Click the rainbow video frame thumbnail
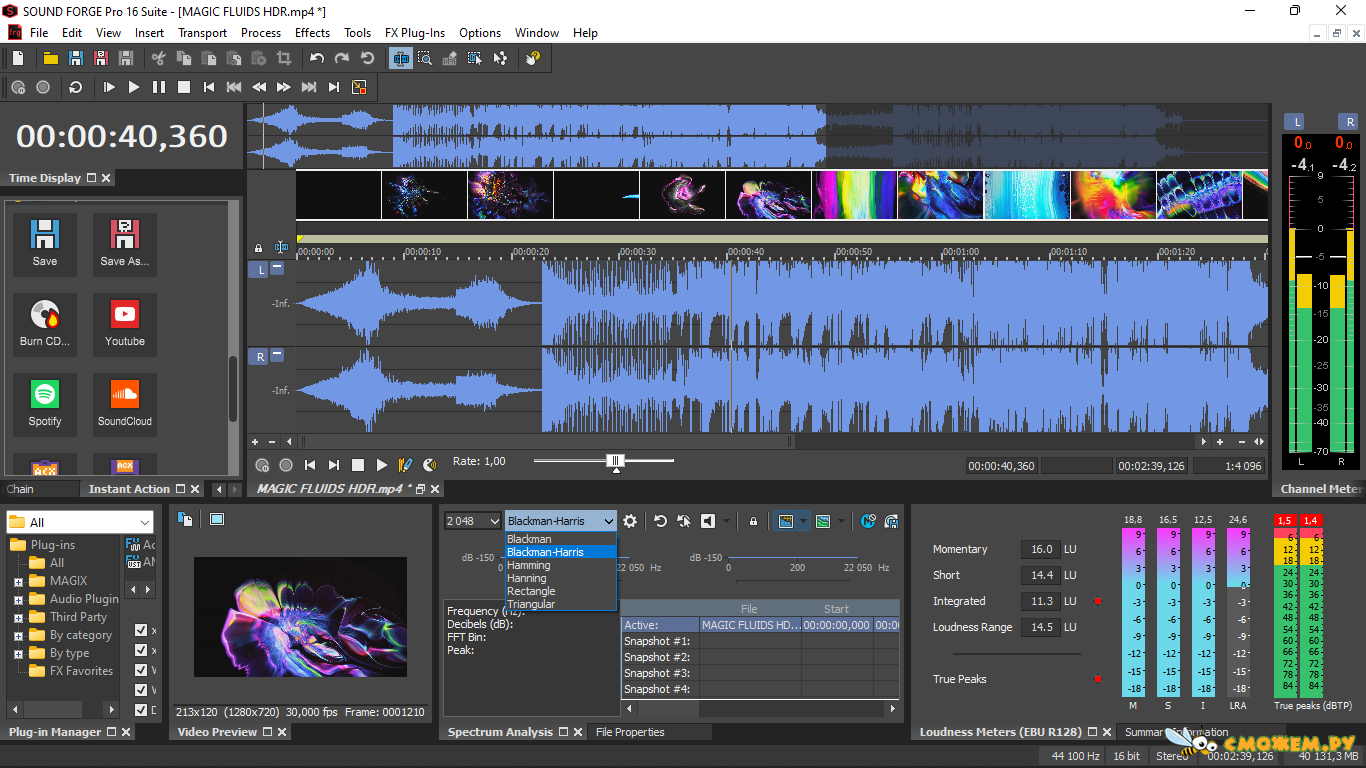Viewport: 1366px width, 768px height. coord(854,195)
